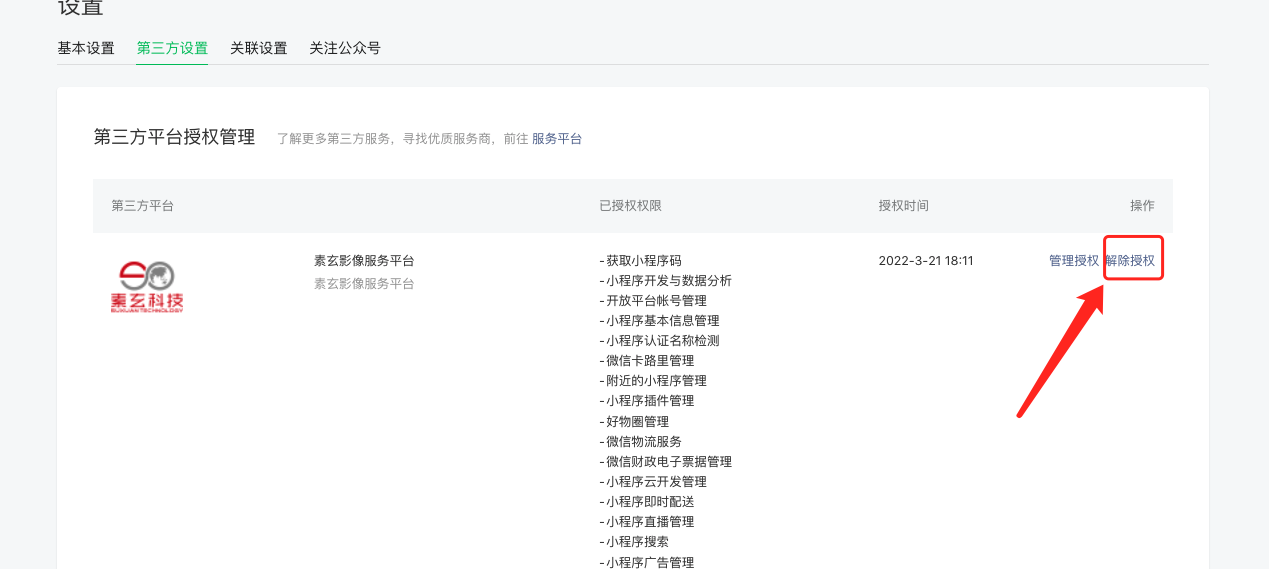1269x569 pixels.
Task: Click the 操作 column header
Action: (x=1142, y=206)
